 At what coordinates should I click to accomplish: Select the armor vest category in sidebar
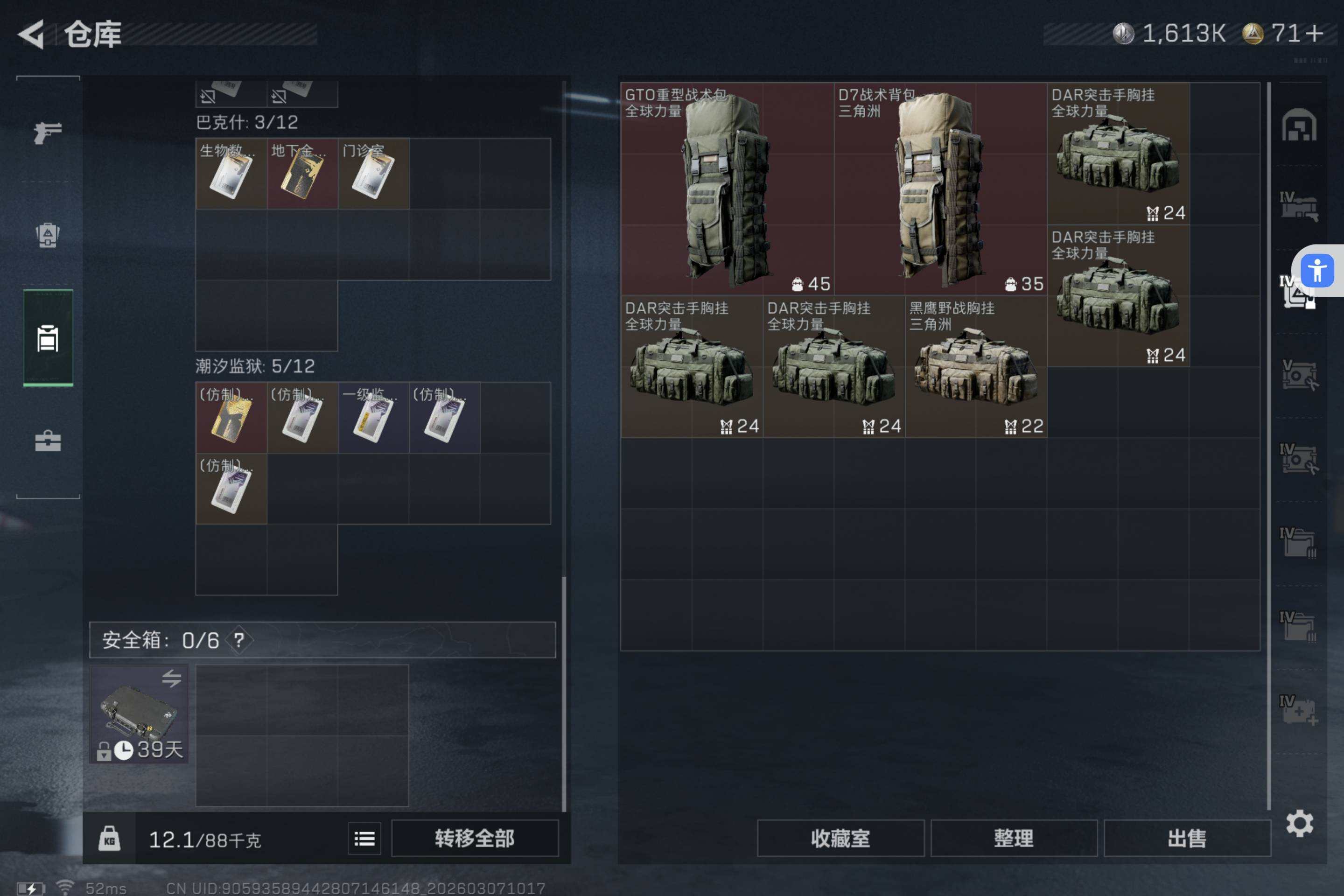(48, 235)
